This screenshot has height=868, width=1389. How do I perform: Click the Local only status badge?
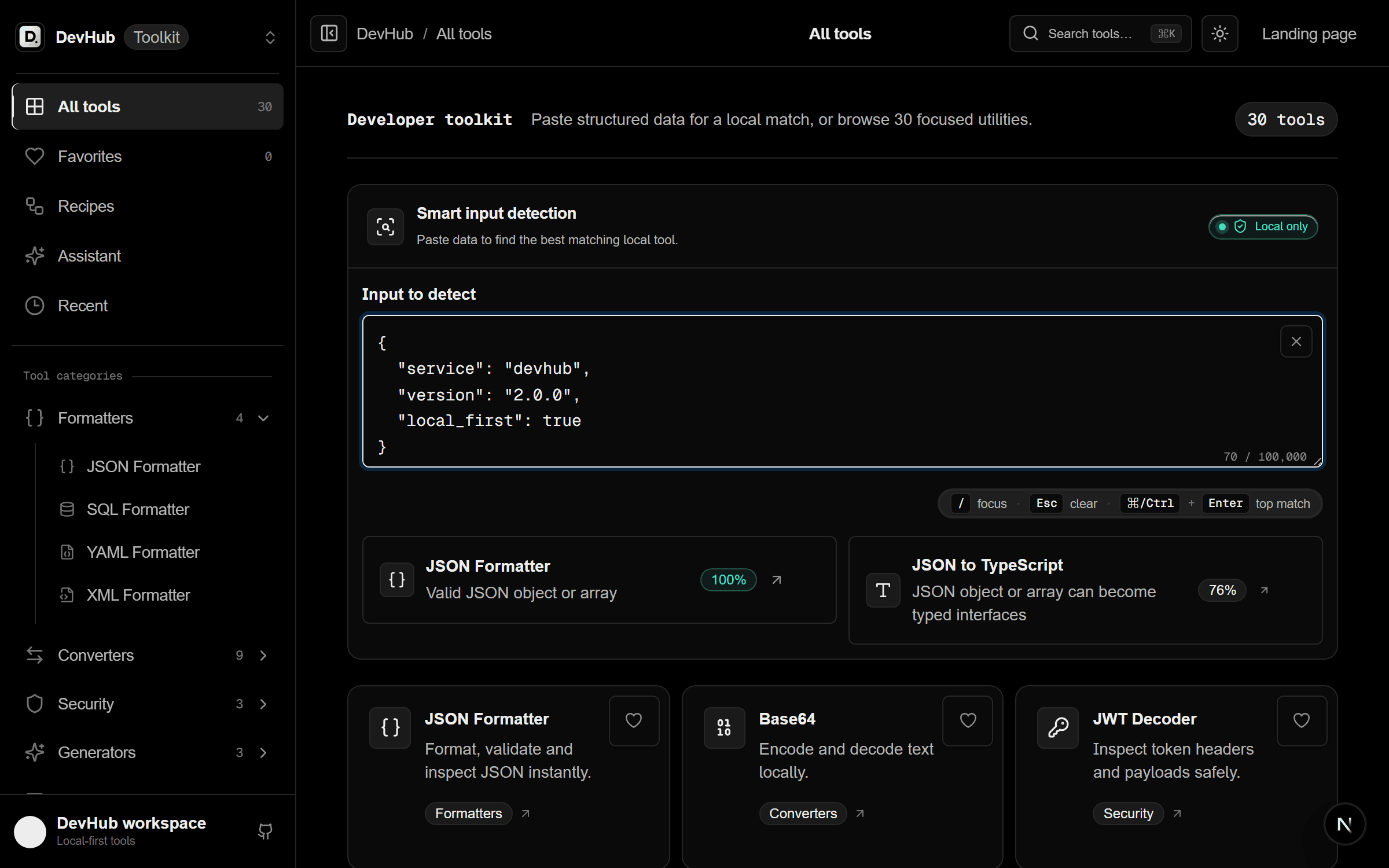pos(1263,226)
